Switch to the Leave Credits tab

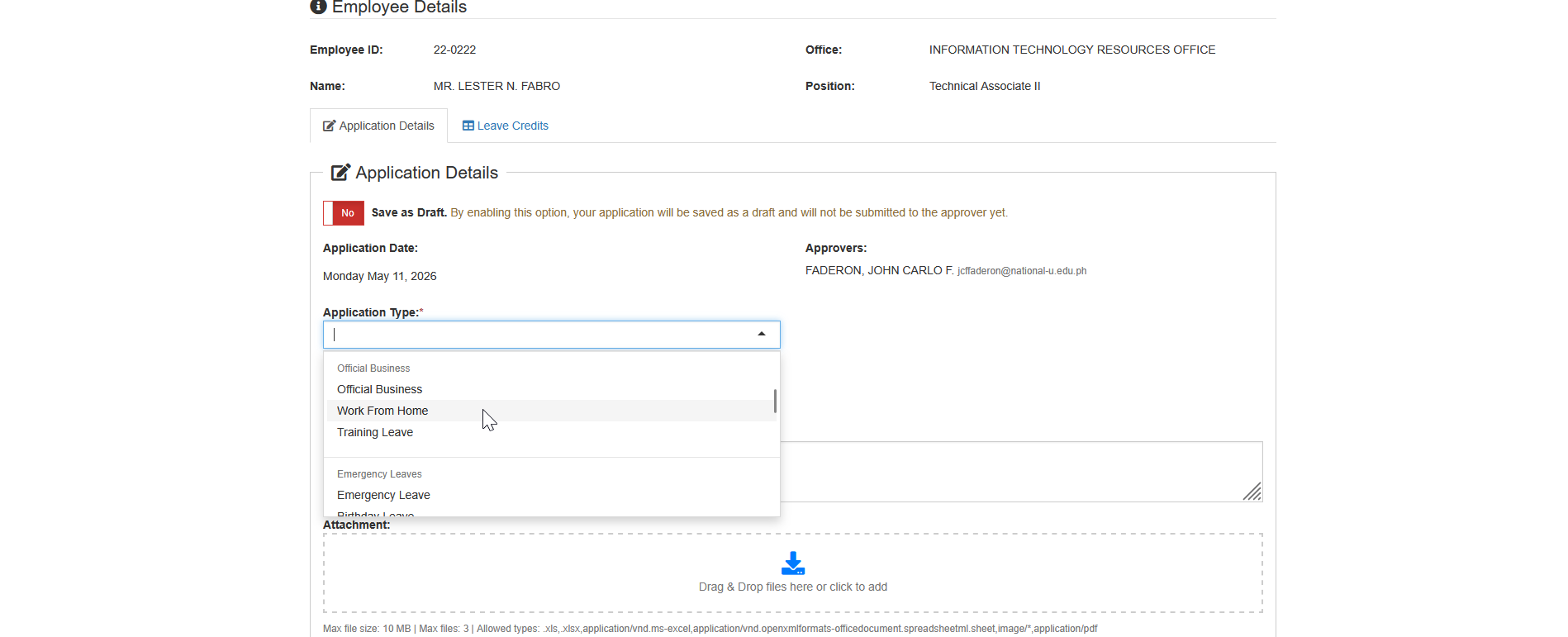coord(506,126)
